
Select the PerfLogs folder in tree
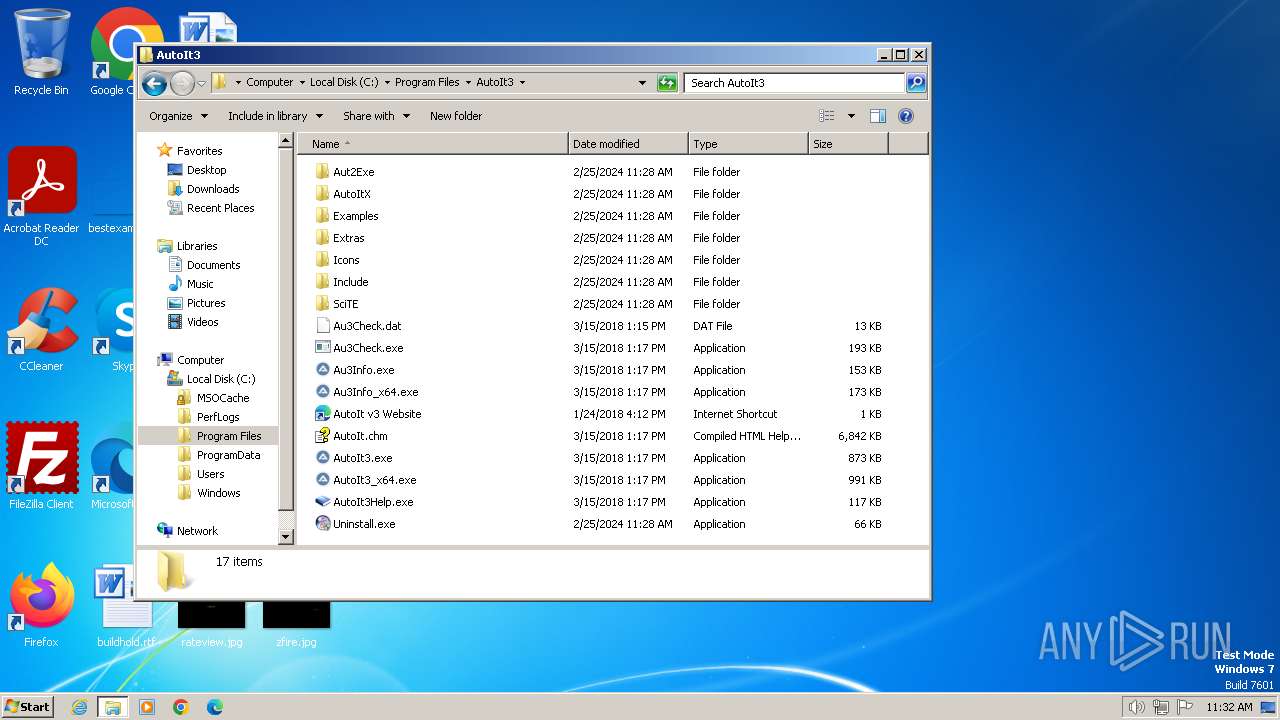(218, 417)
